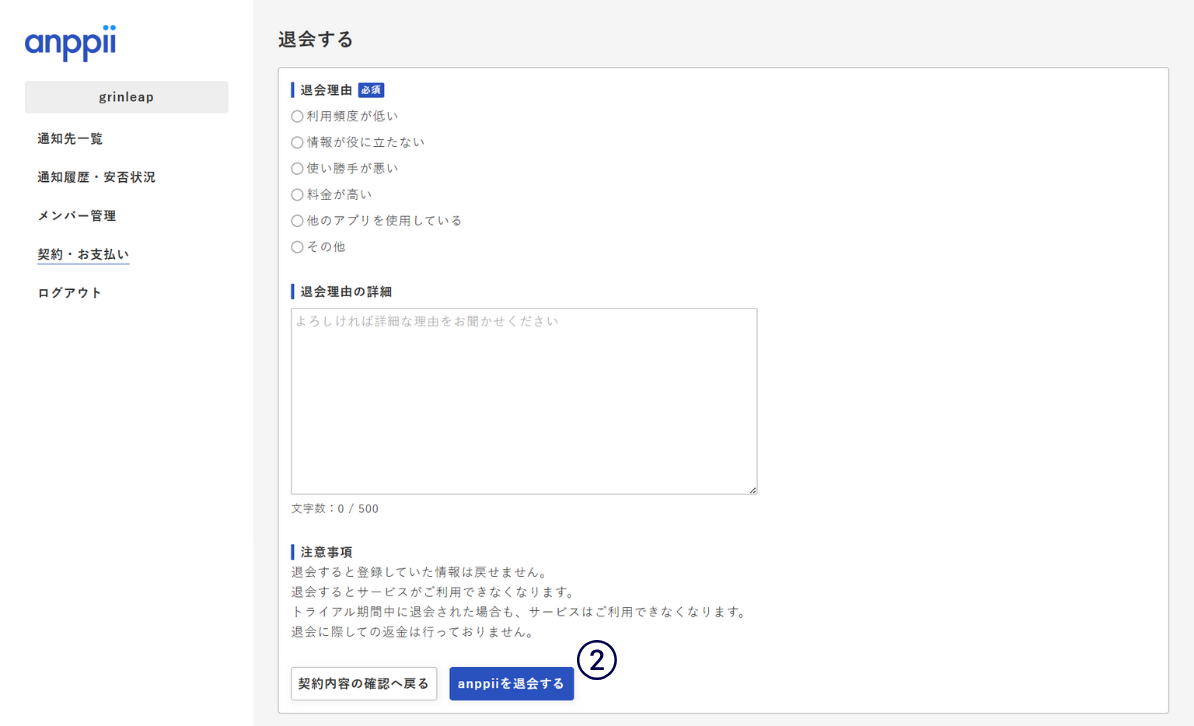Image resolution: width=1194 pixels, height=726 pixels.
Task: Select the 使い勝手が悪い radio button
Action: point(297,168)
